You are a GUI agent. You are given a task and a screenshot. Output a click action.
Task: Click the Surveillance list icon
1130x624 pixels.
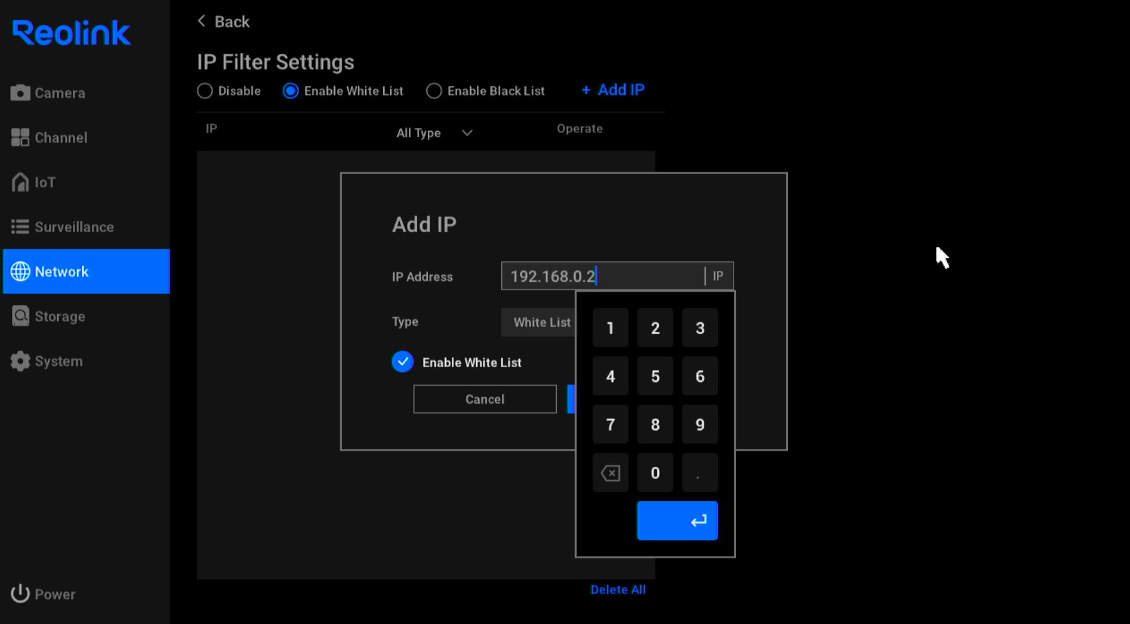tap(20, 227)
